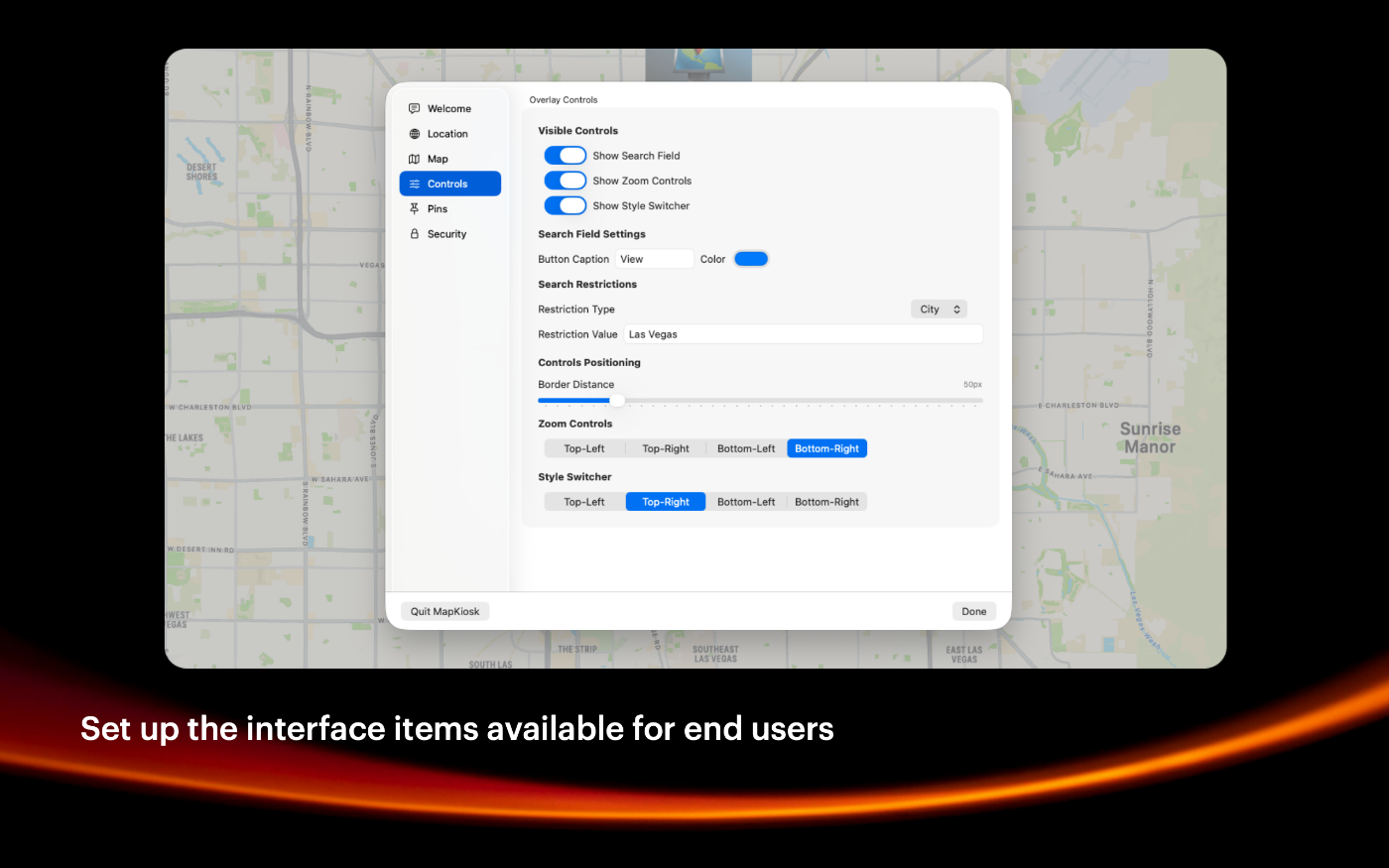Click the Welcome speech bubble icon
Screen dimensions: 1389x868
pos(415,109)
